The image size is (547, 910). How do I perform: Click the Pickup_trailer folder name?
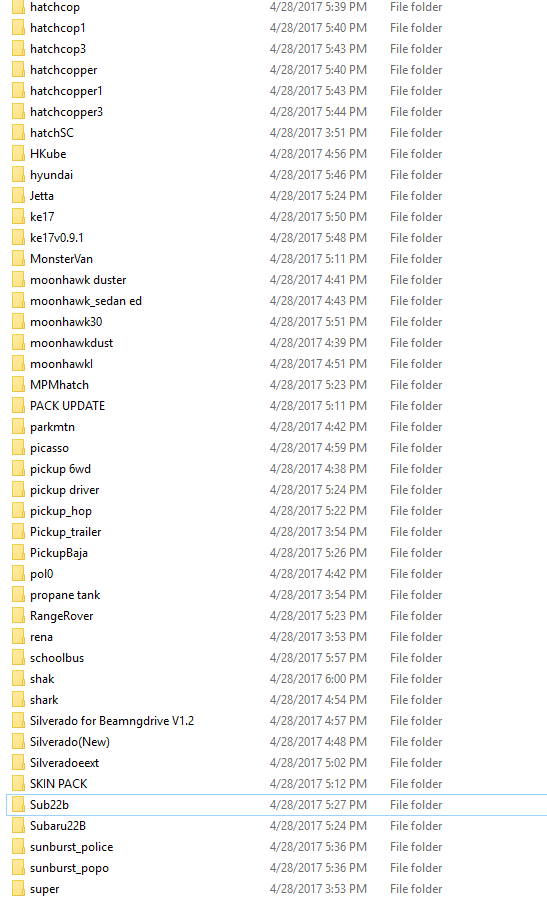coord(66,532)
